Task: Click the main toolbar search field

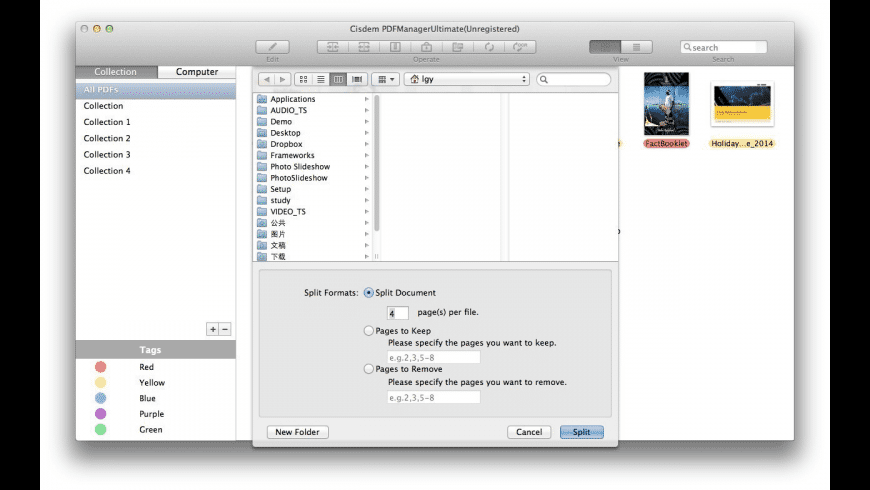Action: [x=724, y=47]
